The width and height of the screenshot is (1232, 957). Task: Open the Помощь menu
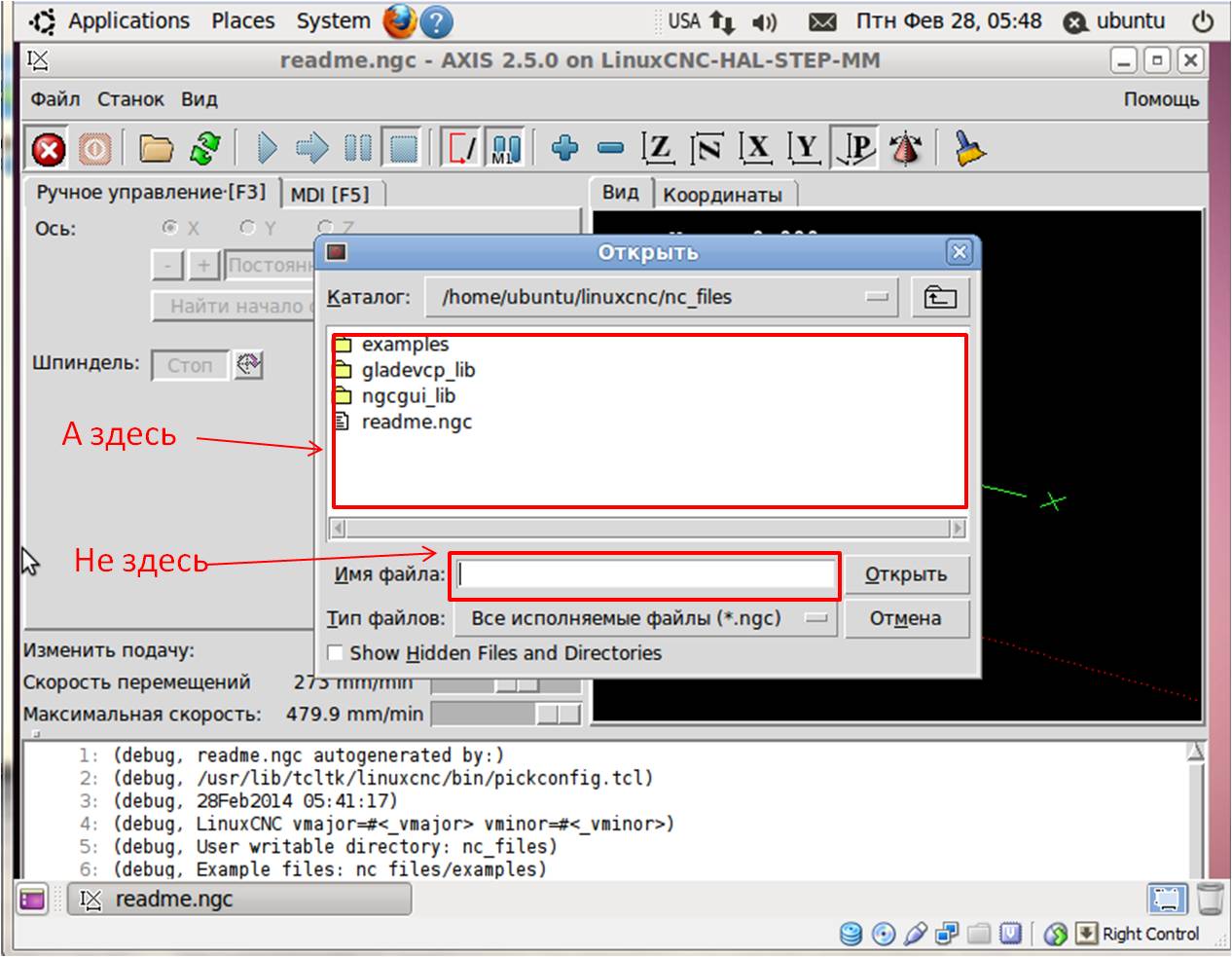1161,99
